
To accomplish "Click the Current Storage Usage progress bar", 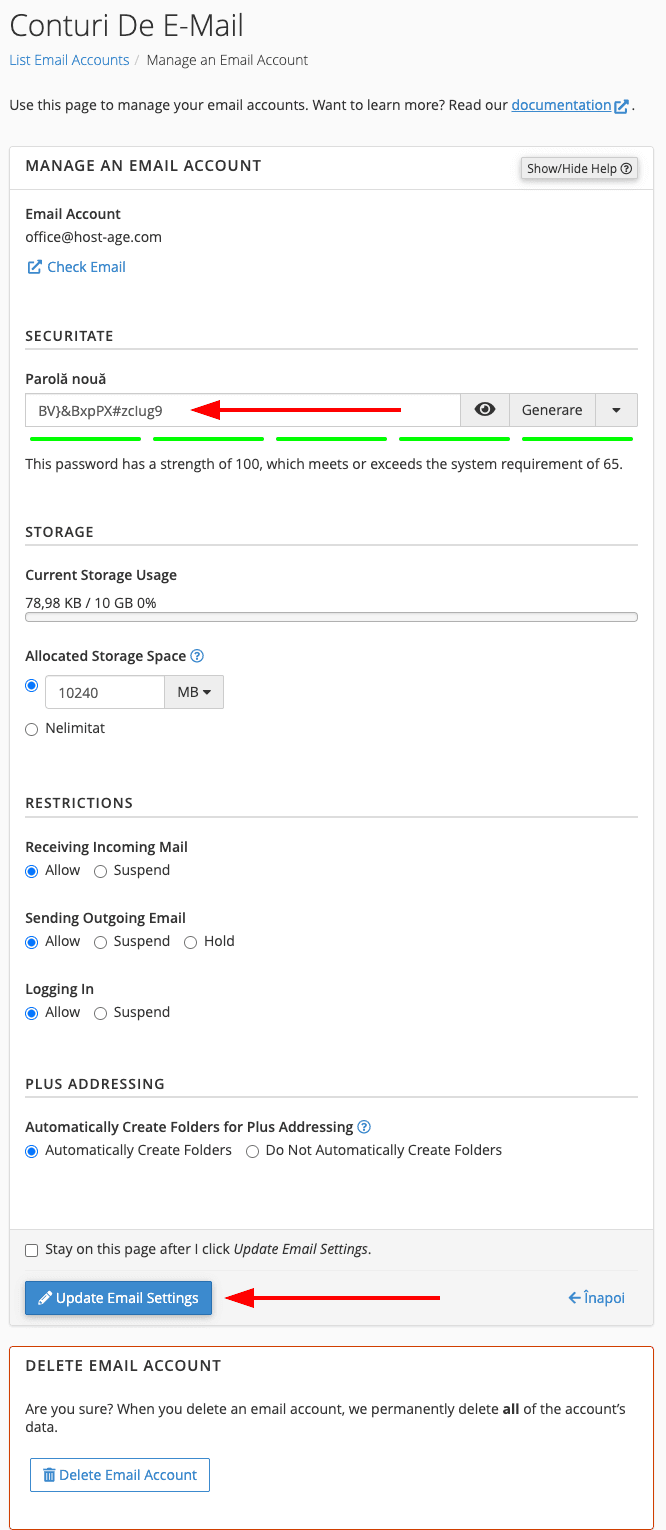I will (331, 617).
